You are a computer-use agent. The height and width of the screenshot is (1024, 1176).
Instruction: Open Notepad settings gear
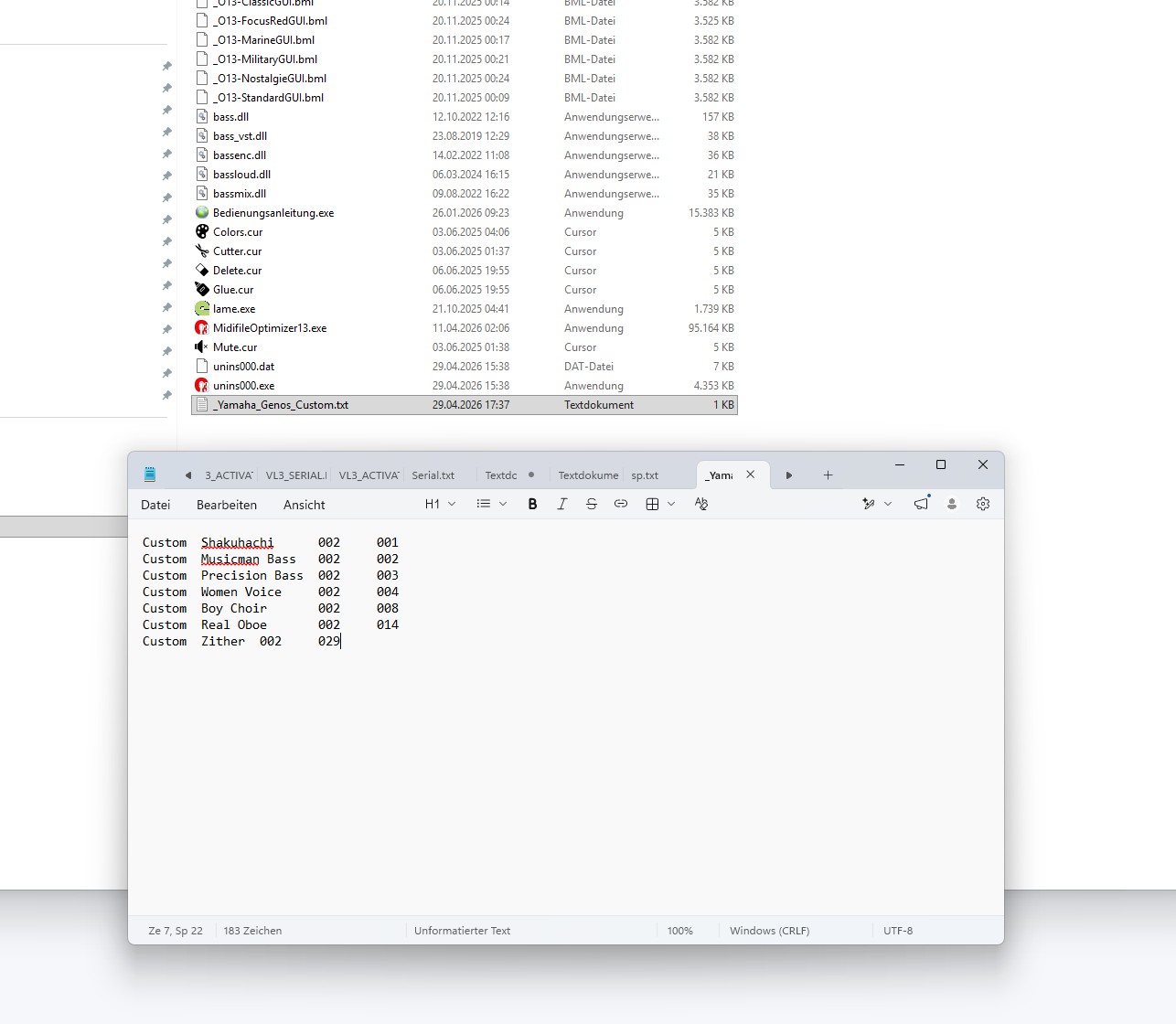pos(983,504)
